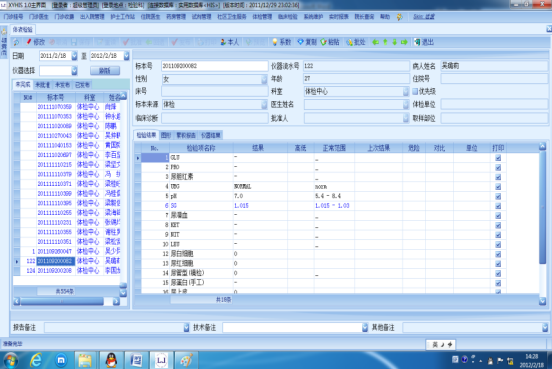552x369 pixels.
Task: Toggle print checkbox for SG row
Action: (498, 206)
